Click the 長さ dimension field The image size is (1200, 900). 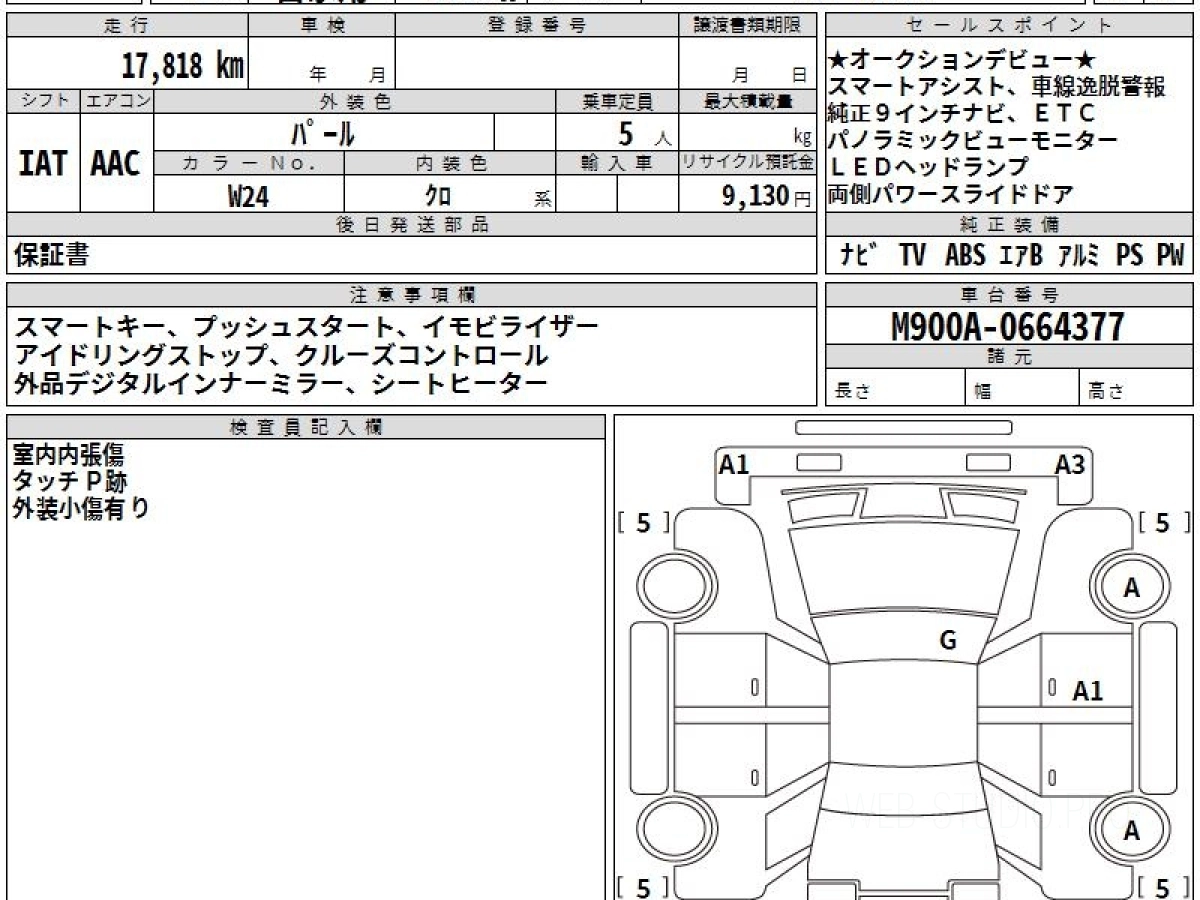tap(895, 387)
